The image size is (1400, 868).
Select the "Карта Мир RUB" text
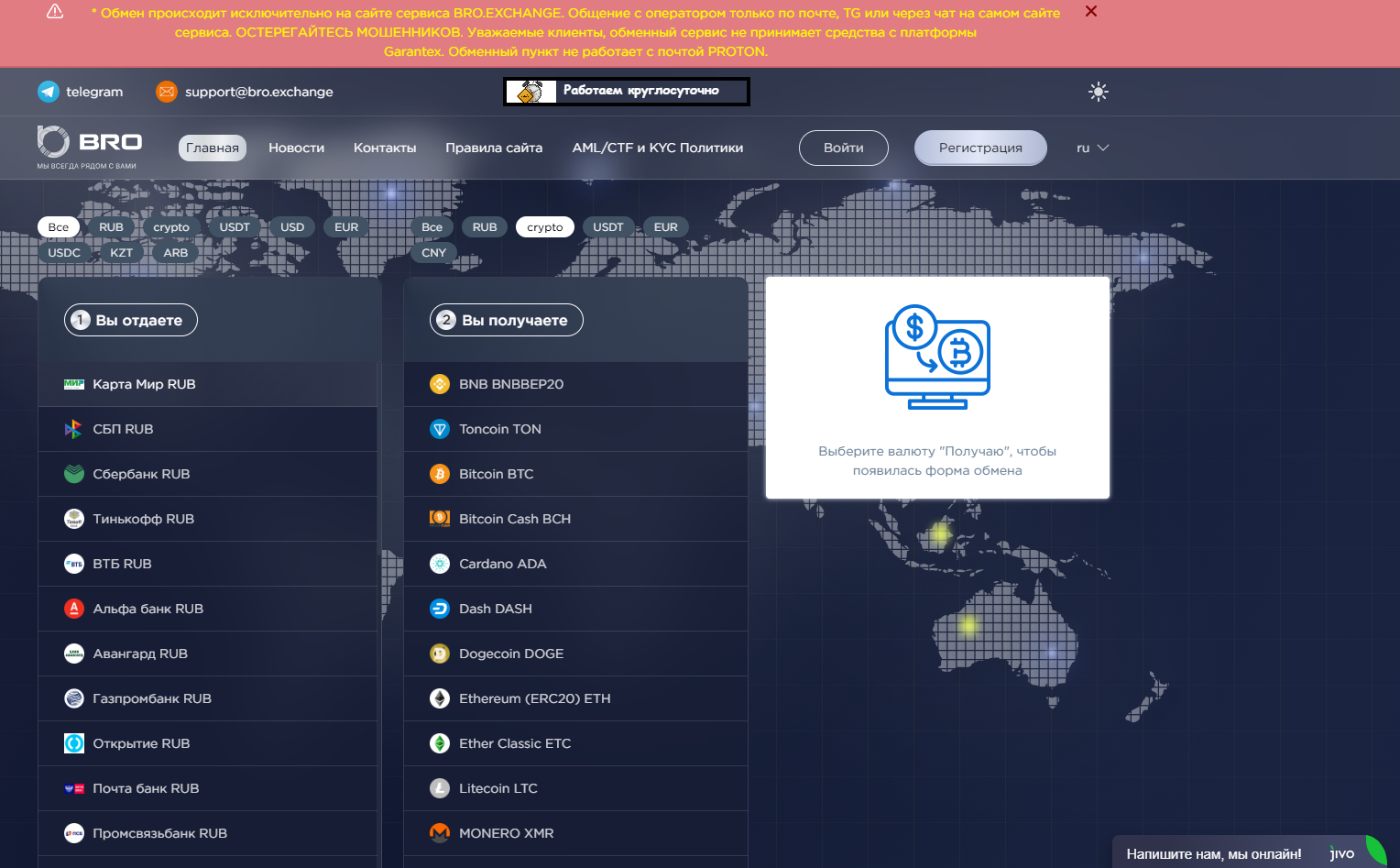click(x=144, y=384)
